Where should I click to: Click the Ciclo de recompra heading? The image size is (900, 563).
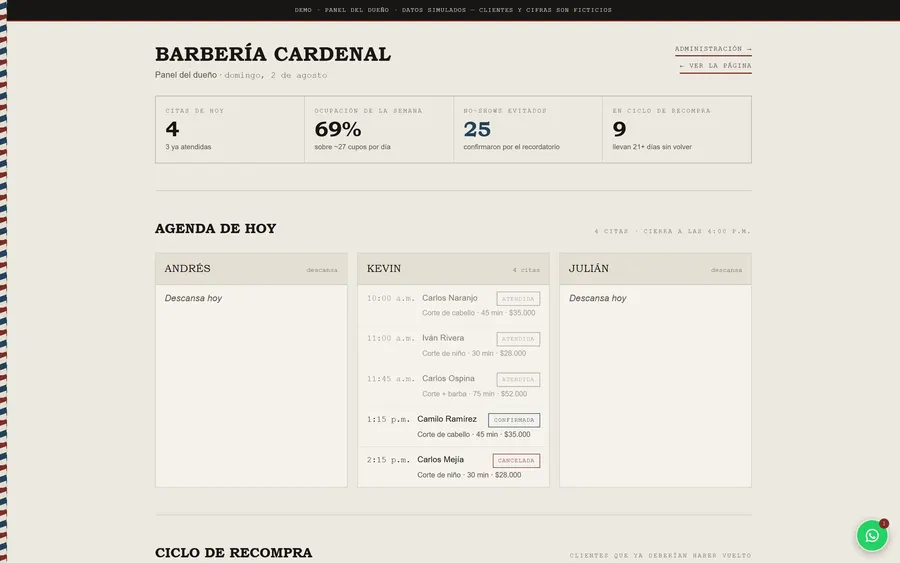pos(234,553)
